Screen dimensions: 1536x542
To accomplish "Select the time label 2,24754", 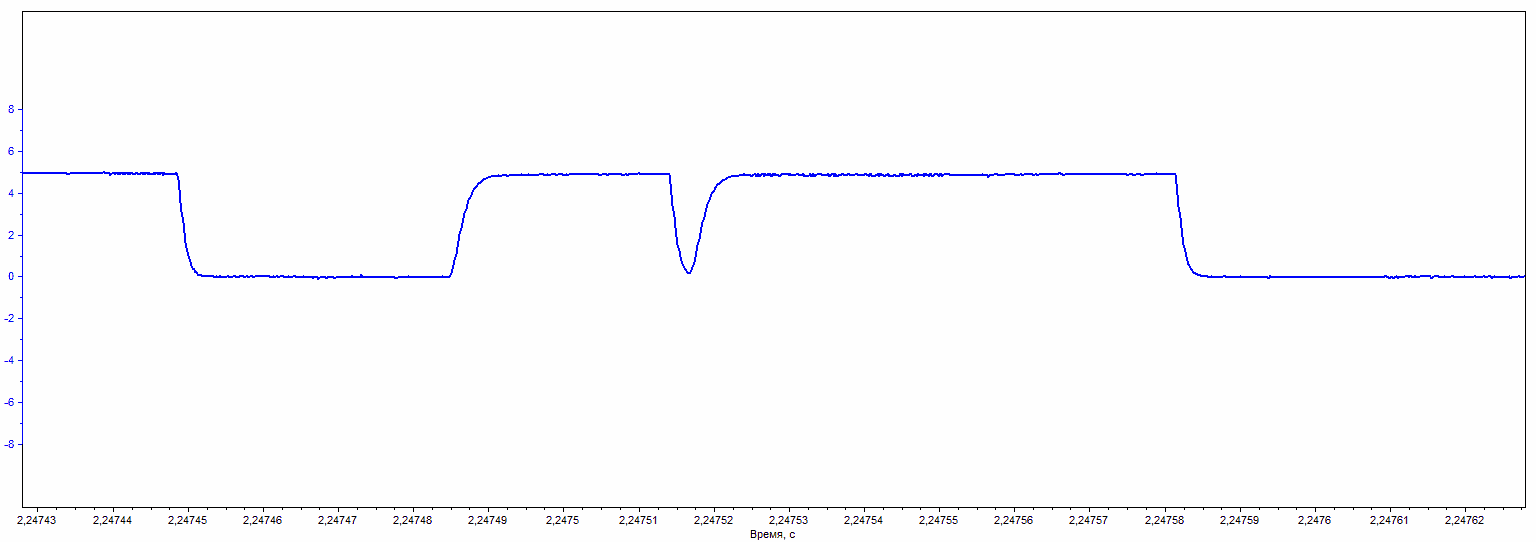I will 863,521.
